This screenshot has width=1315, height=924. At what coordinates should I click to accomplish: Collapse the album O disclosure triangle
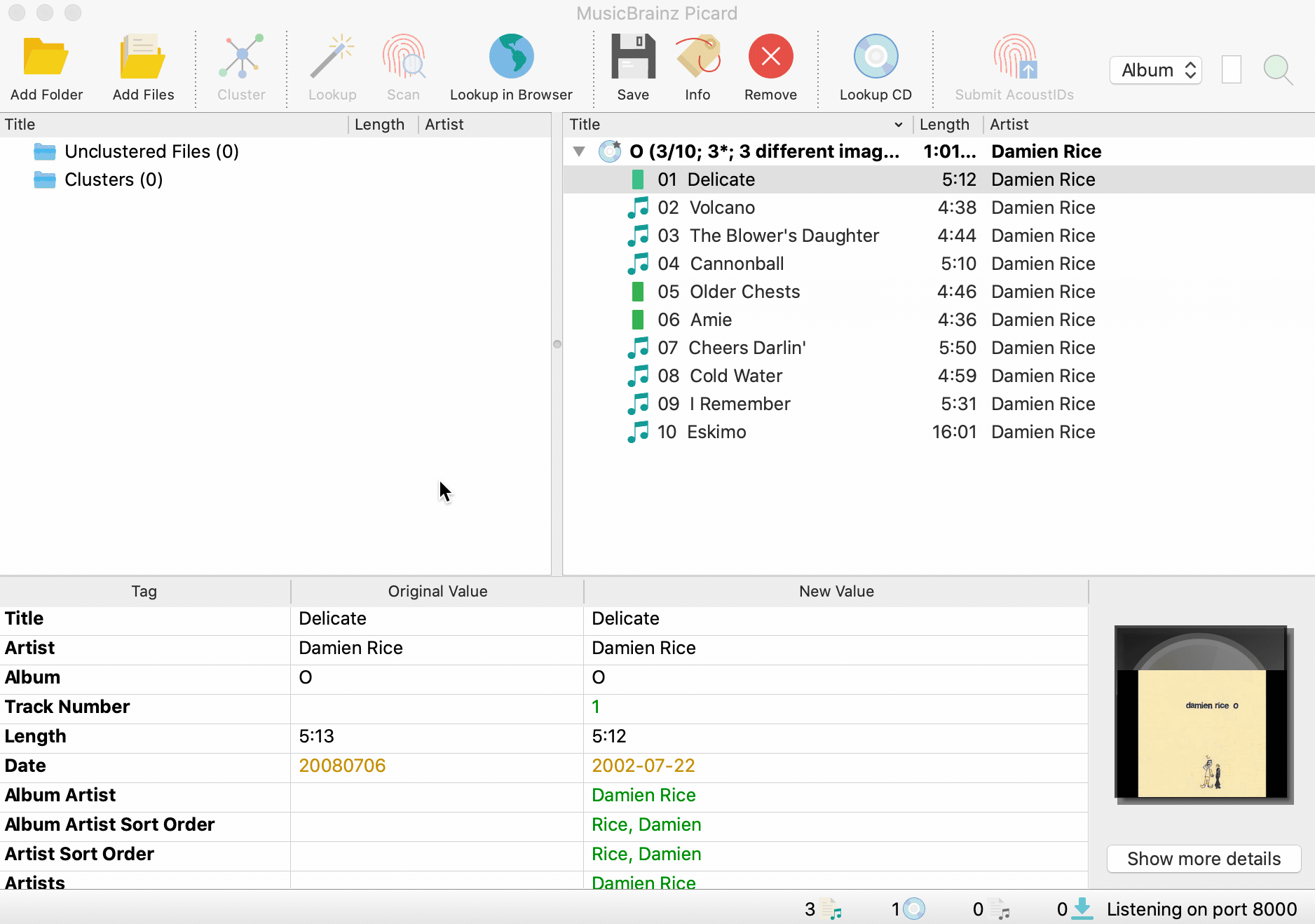579,151
